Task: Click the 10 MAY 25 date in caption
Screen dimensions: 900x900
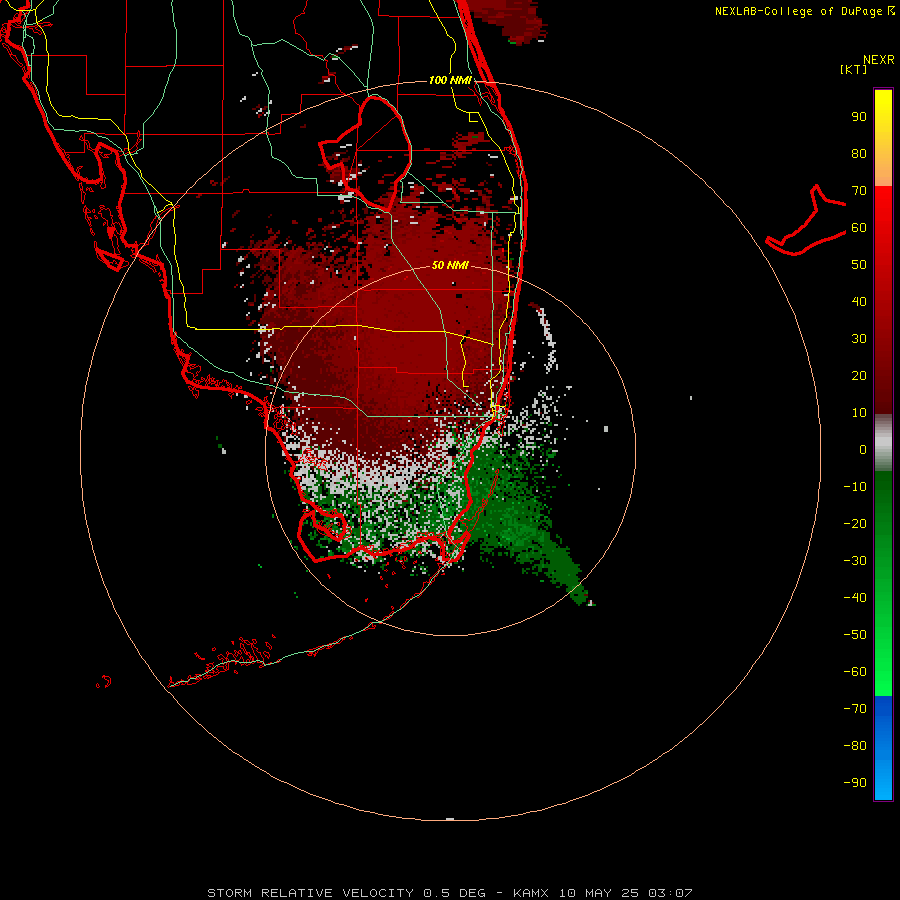Action: 598,893
